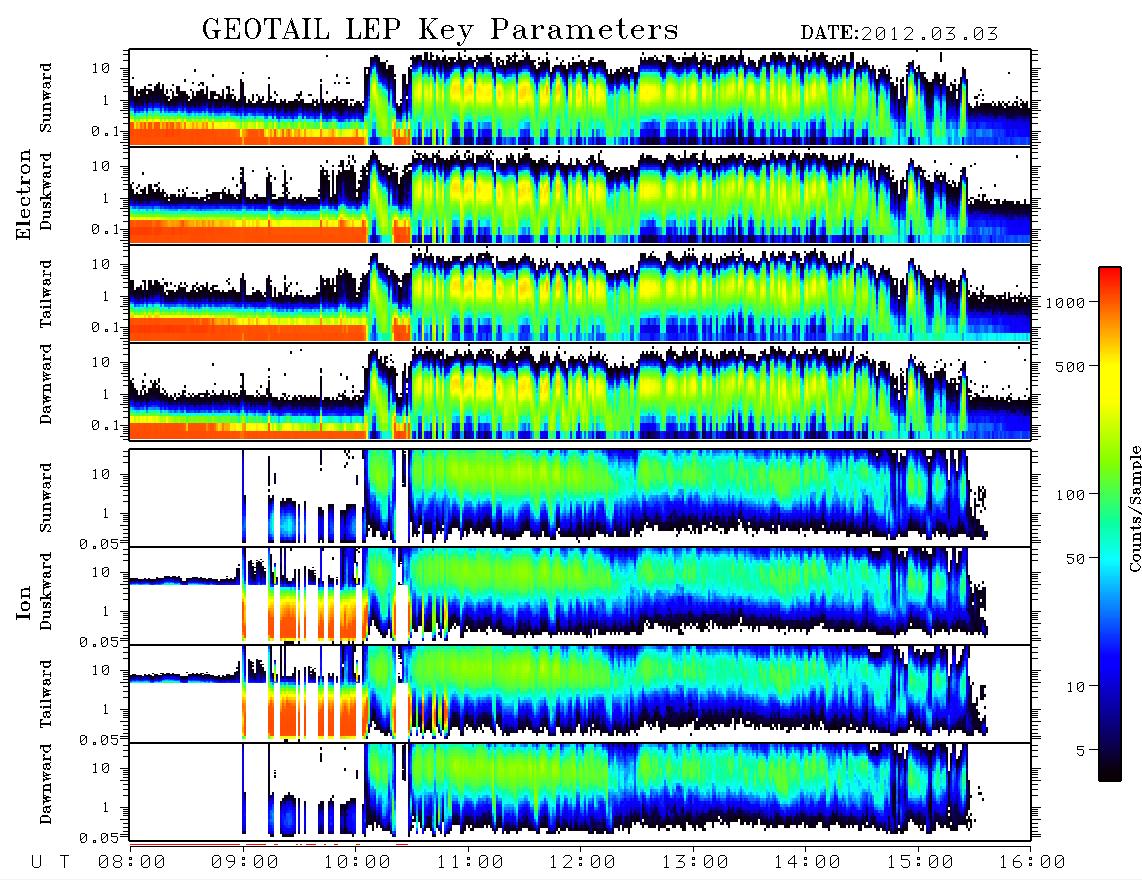Screen dimensions: 1142x880
Task: Click the "100" colorbar tick value
Action: coord(1070,495)
